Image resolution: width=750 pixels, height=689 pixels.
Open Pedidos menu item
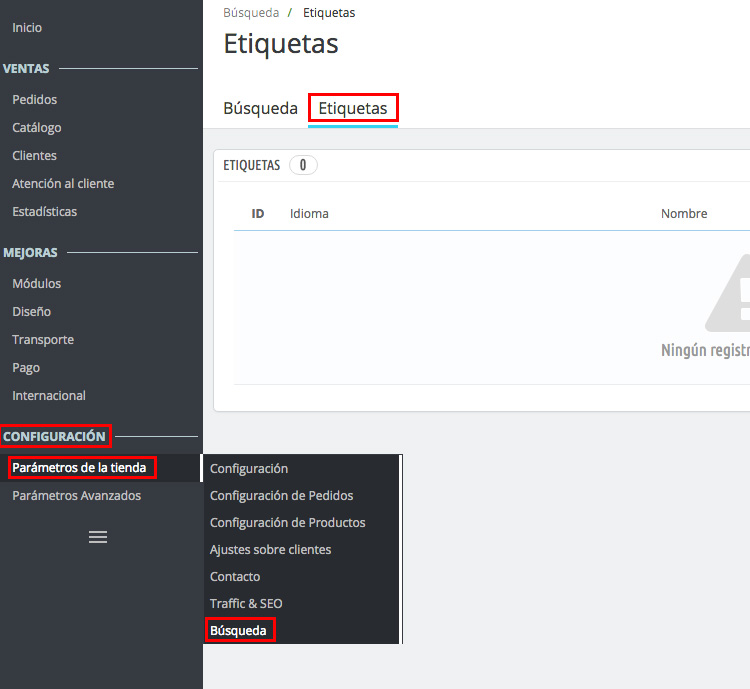pos(34,100)
